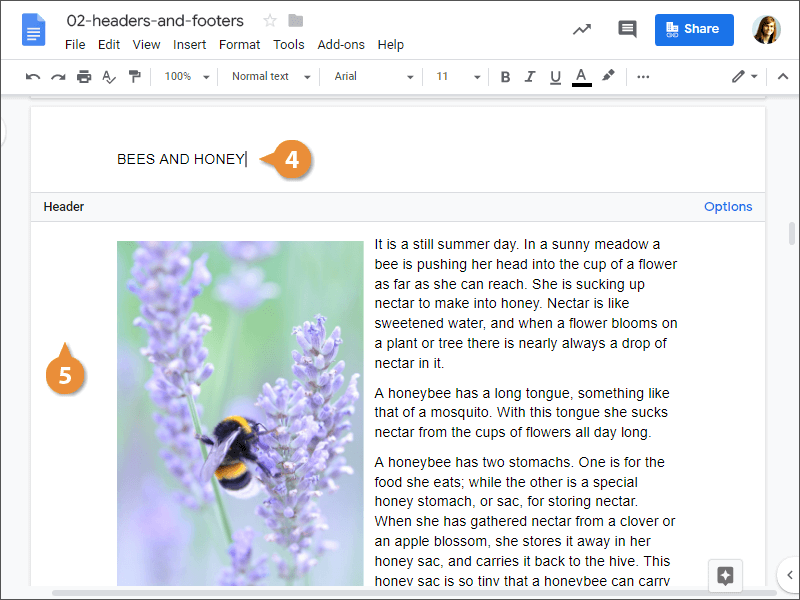Print the document using the printer icon
The height and width of the screenshot is (600, 800).
point(84,77)
